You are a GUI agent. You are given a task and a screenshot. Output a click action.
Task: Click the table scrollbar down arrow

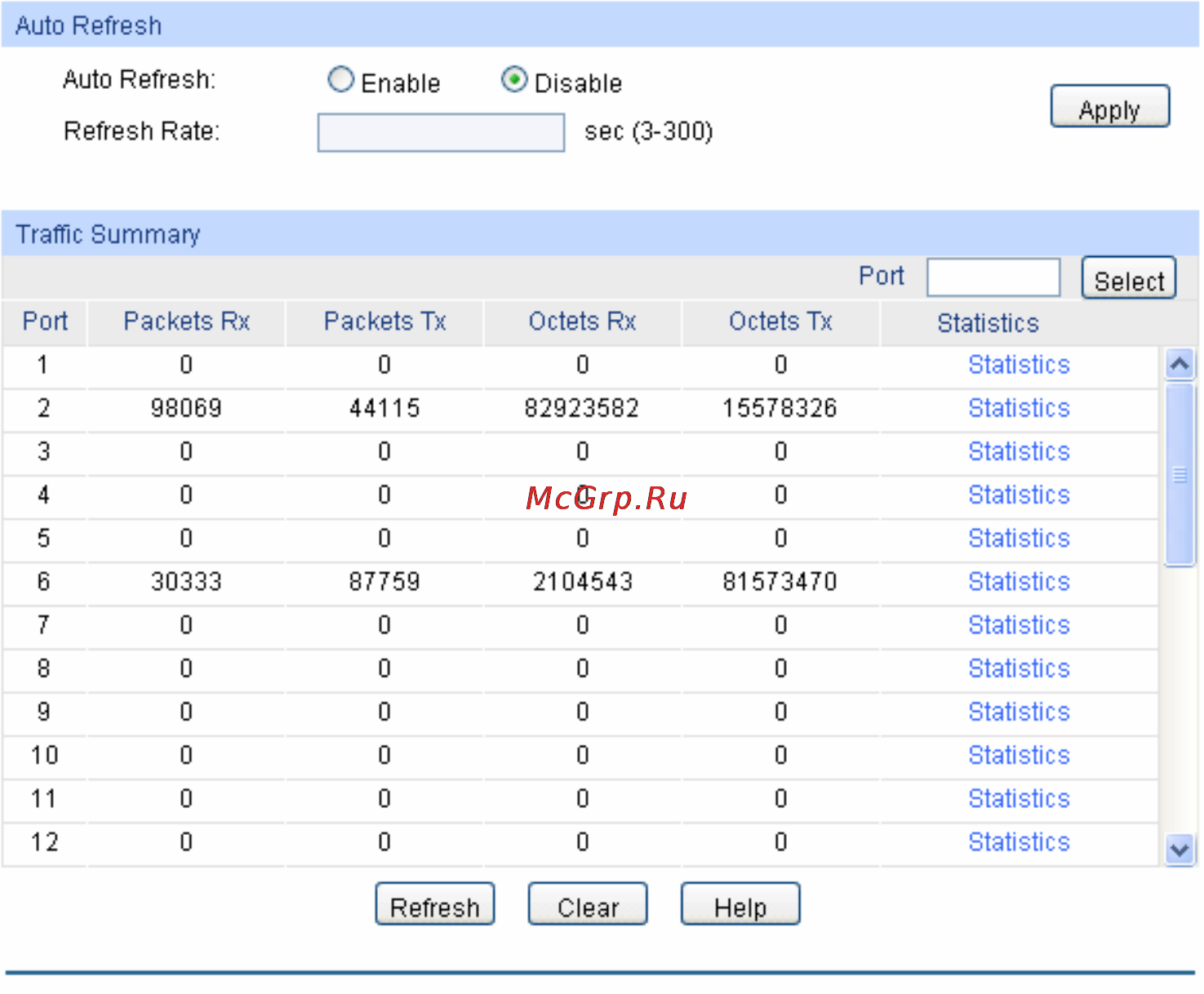[x=1180, y=850]
